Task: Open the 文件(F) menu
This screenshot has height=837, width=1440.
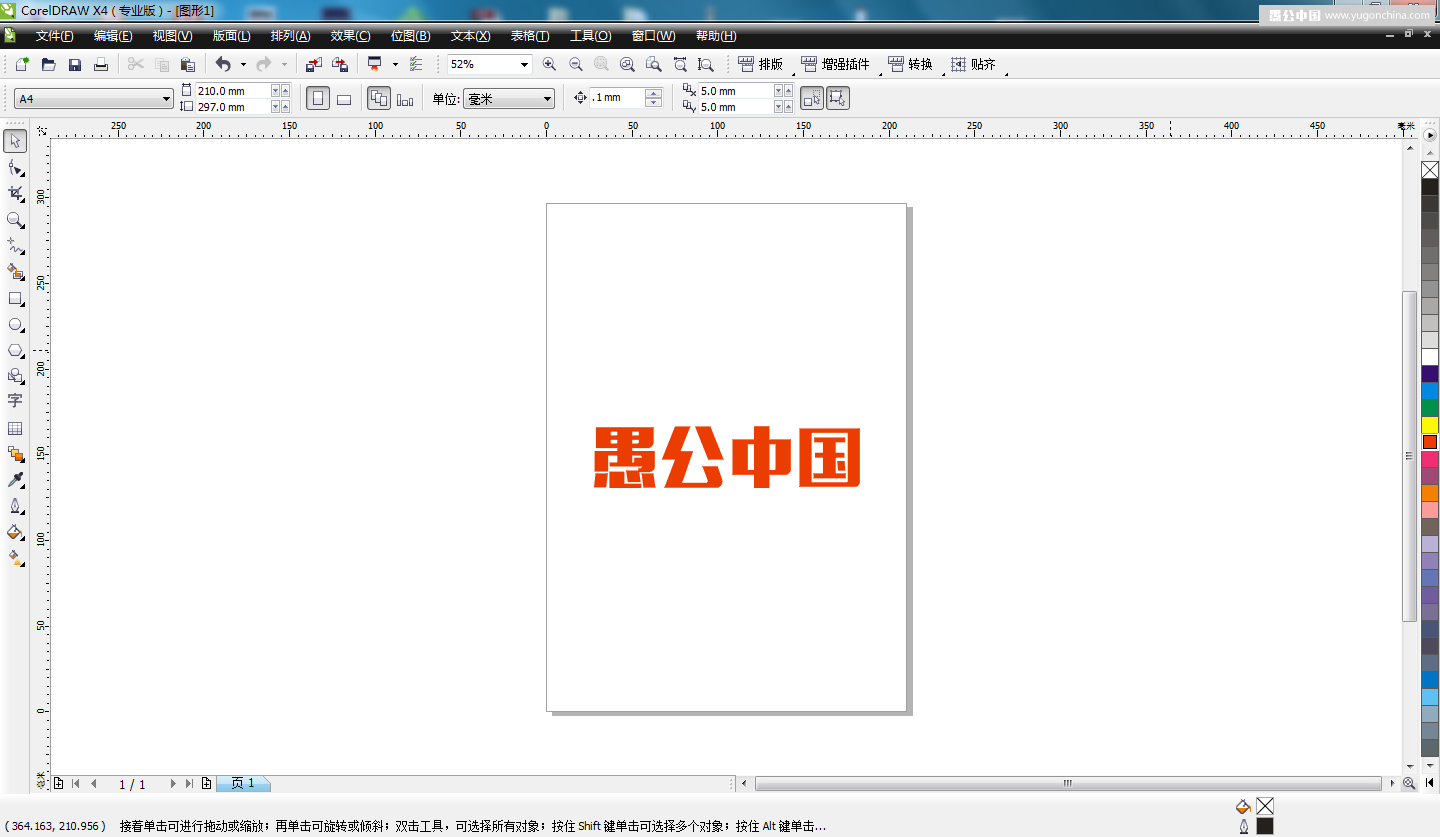Action: tap(55, 36)
